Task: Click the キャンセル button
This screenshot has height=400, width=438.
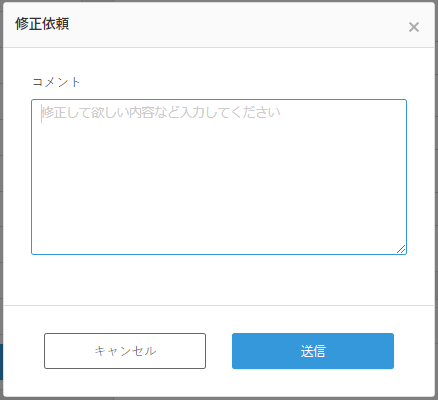Action: 125,351
